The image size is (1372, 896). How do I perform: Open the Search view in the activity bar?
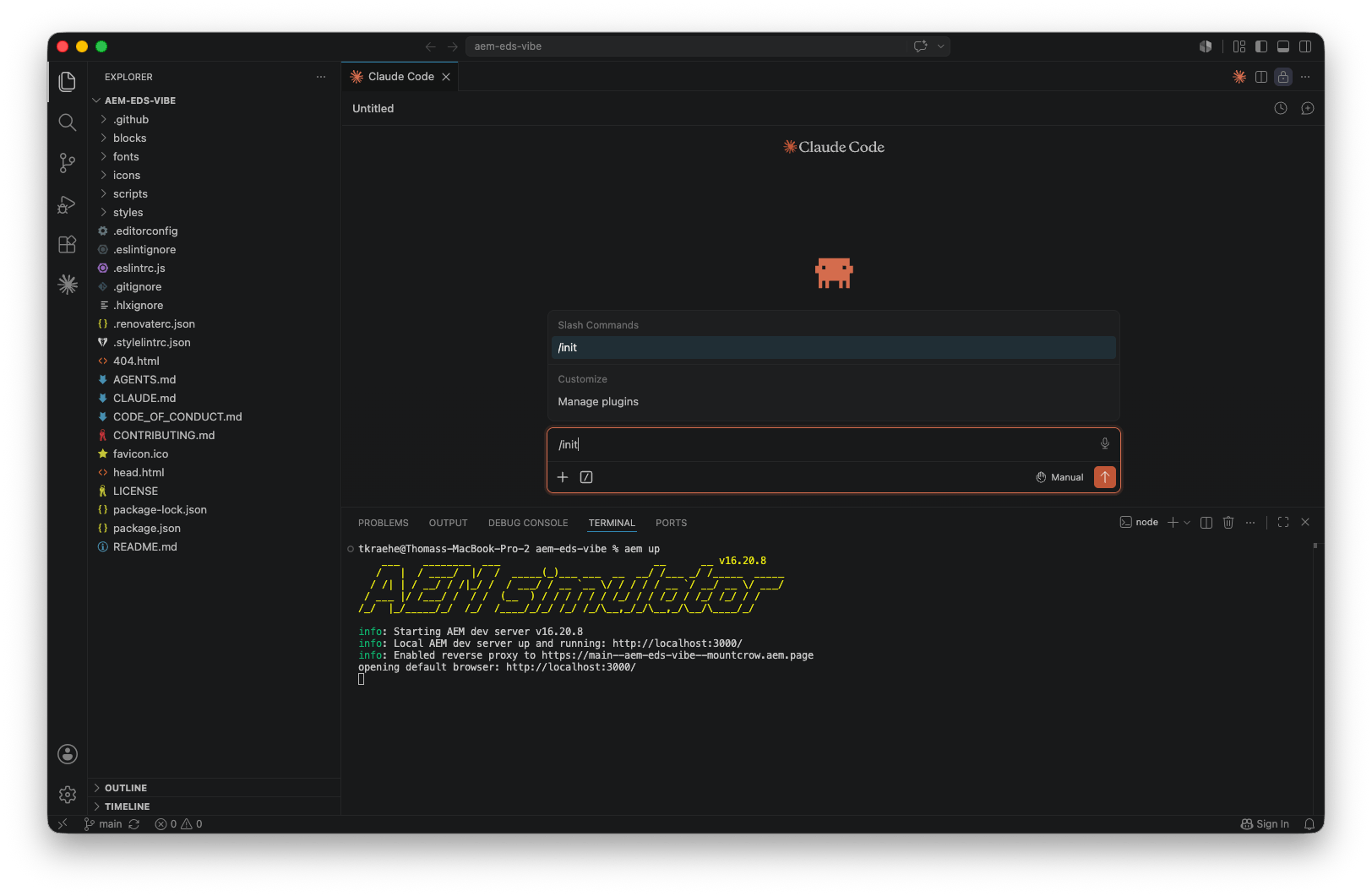(x=68, y=122)
